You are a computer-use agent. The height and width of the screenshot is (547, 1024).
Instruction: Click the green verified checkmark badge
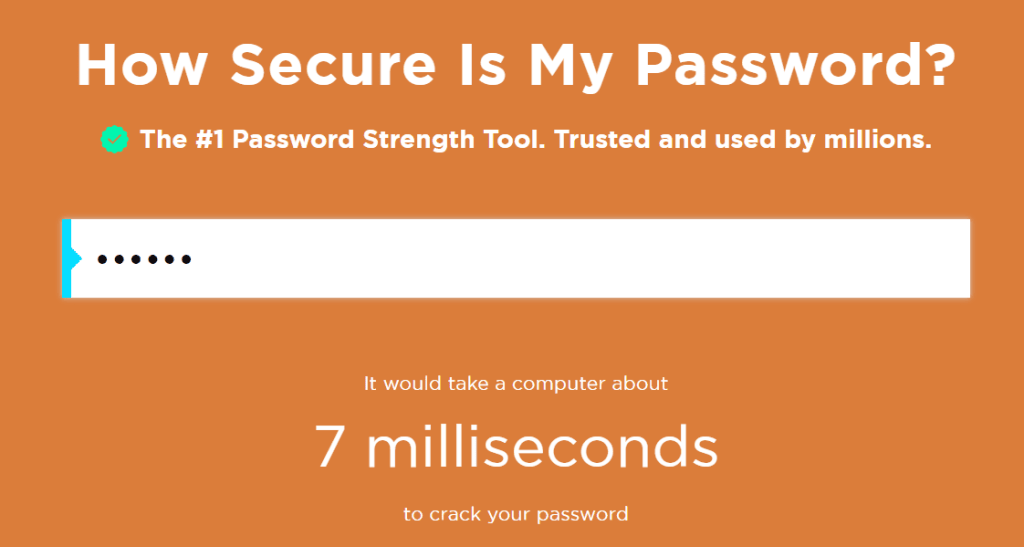(x=115, y=140)
